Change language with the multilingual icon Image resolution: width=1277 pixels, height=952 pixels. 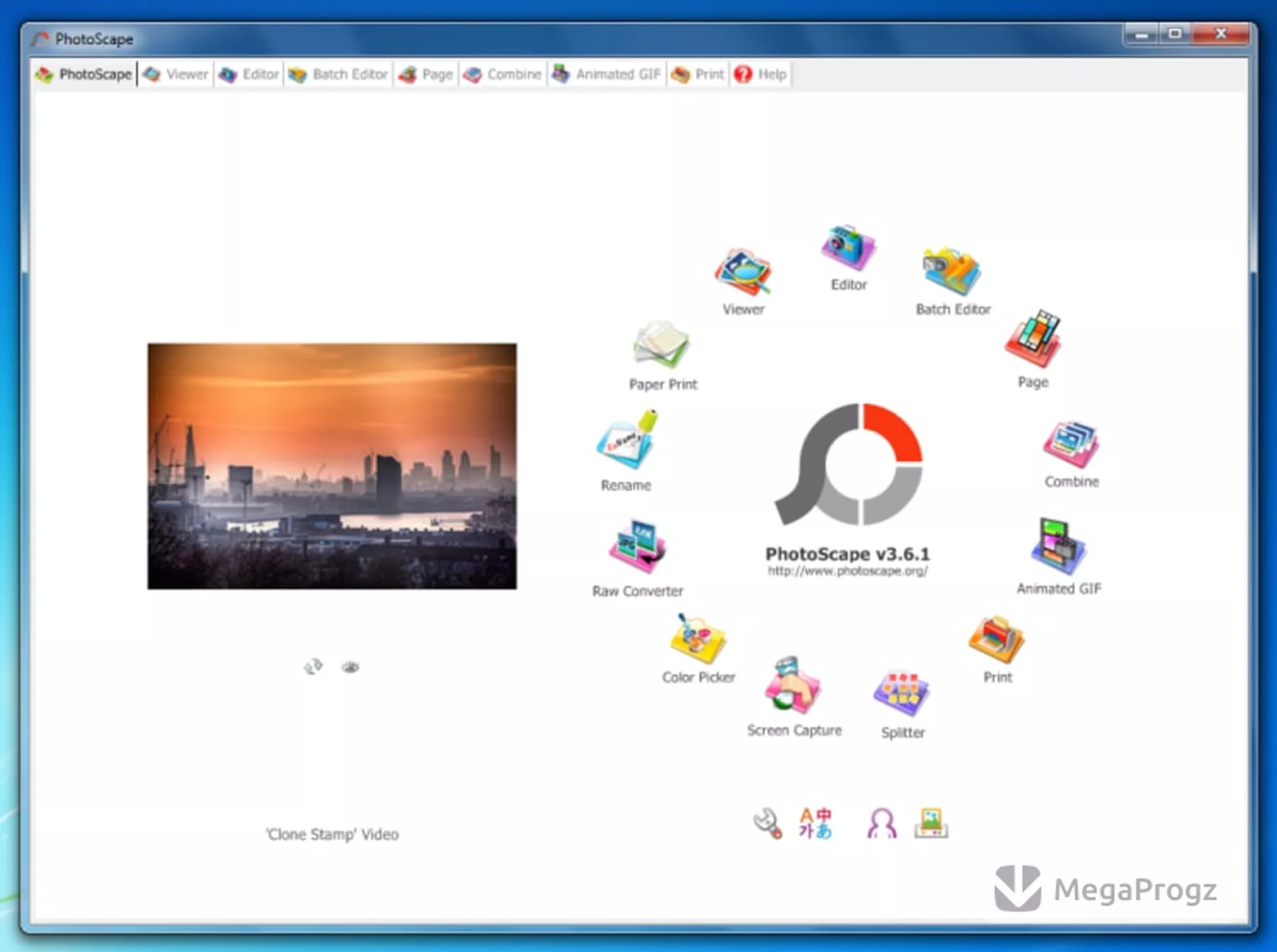tap(815, 824)
